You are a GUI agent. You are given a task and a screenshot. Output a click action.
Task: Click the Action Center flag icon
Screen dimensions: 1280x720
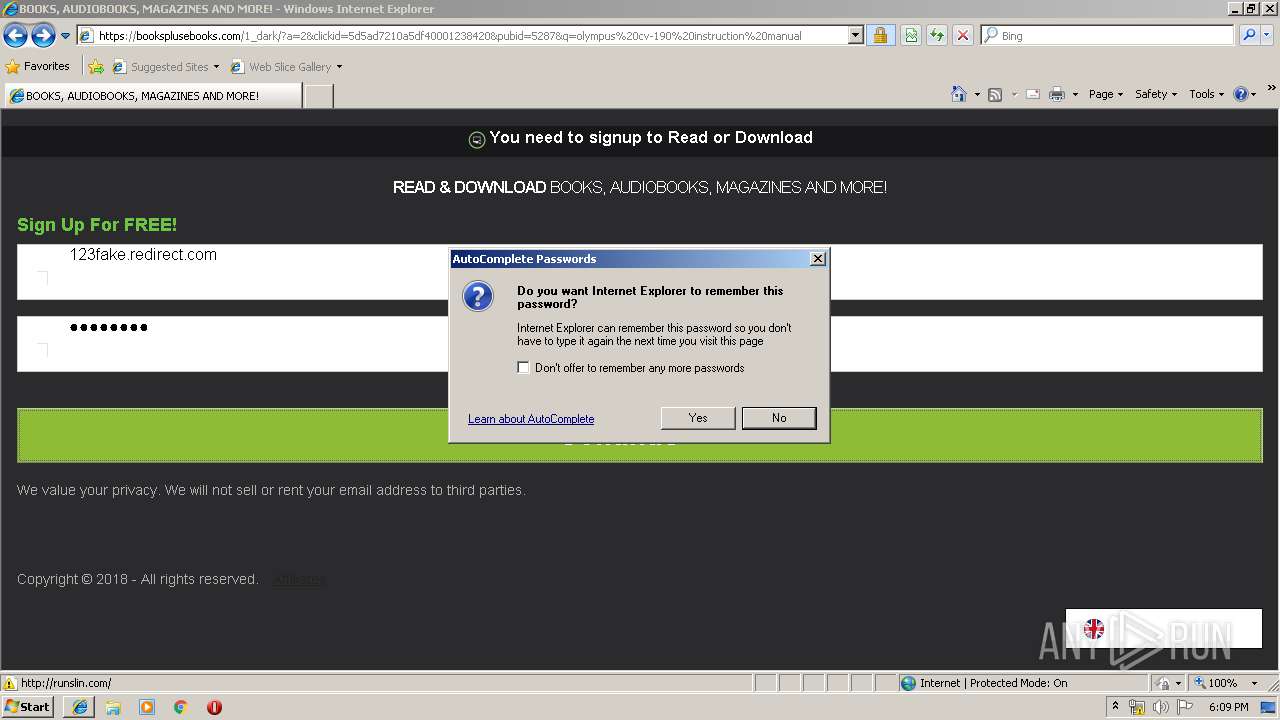(x=1185, y=707)
